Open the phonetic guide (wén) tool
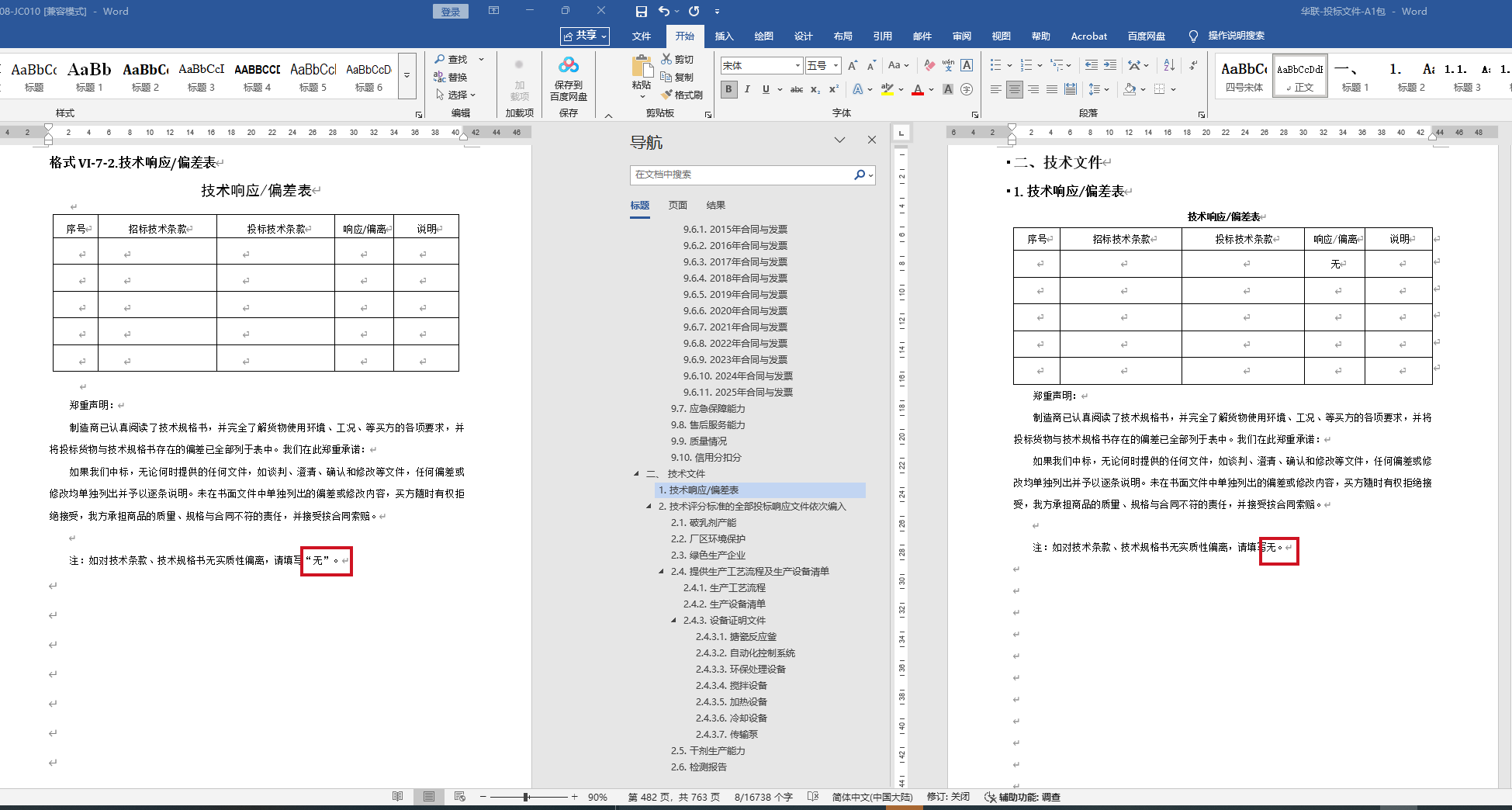The width and height of the screenshot is (1512, 810). click(948, 65)
